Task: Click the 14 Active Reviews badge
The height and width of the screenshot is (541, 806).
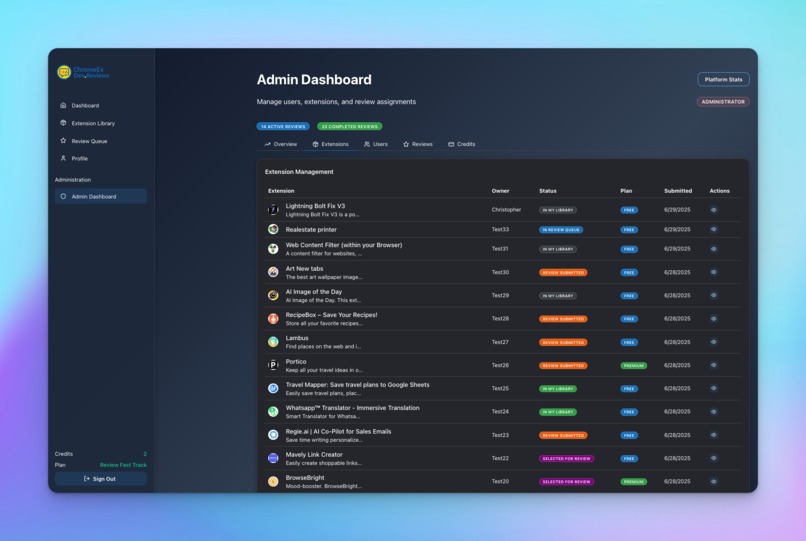Action: [x=283, y=127]
